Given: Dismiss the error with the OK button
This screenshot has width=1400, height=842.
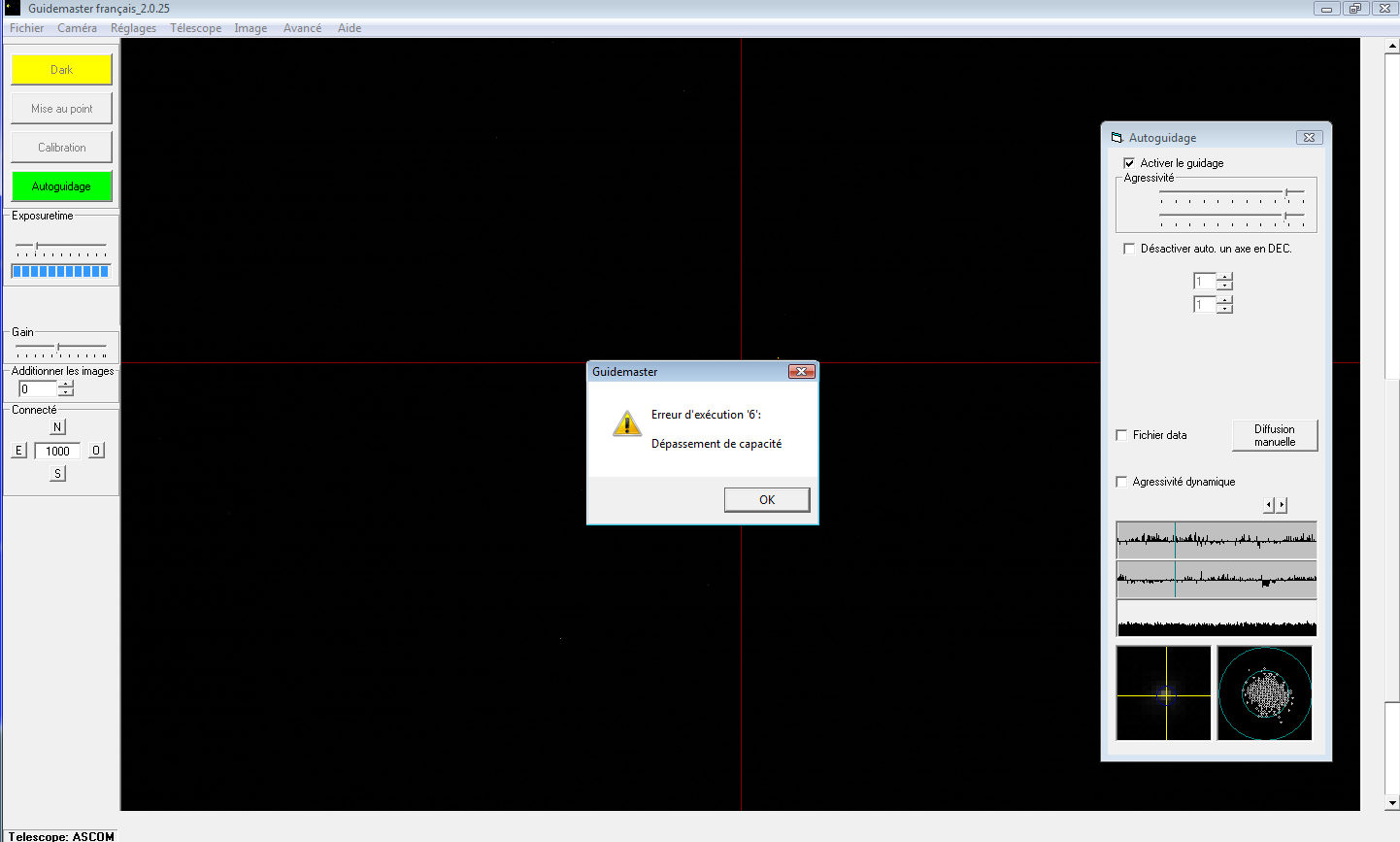Looking at the screenshot, I should tap(767, 500).
